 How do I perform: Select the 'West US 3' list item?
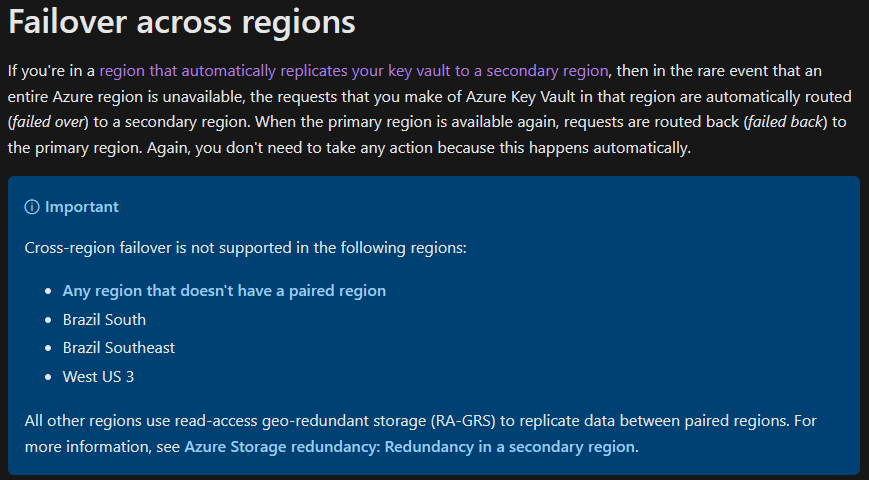tap(98, 377)
